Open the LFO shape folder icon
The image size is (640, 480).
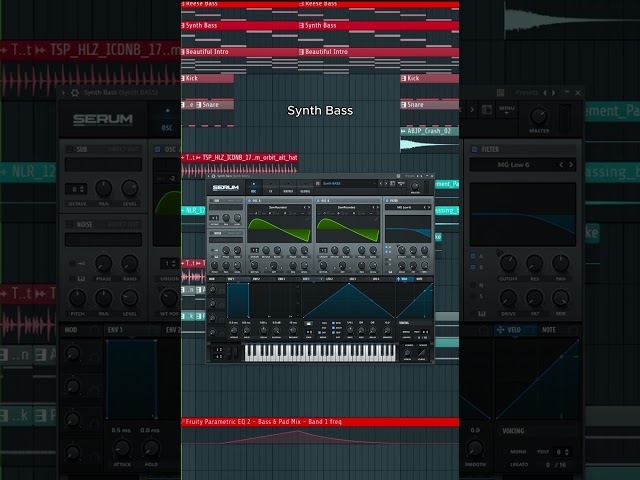[309, 323]
